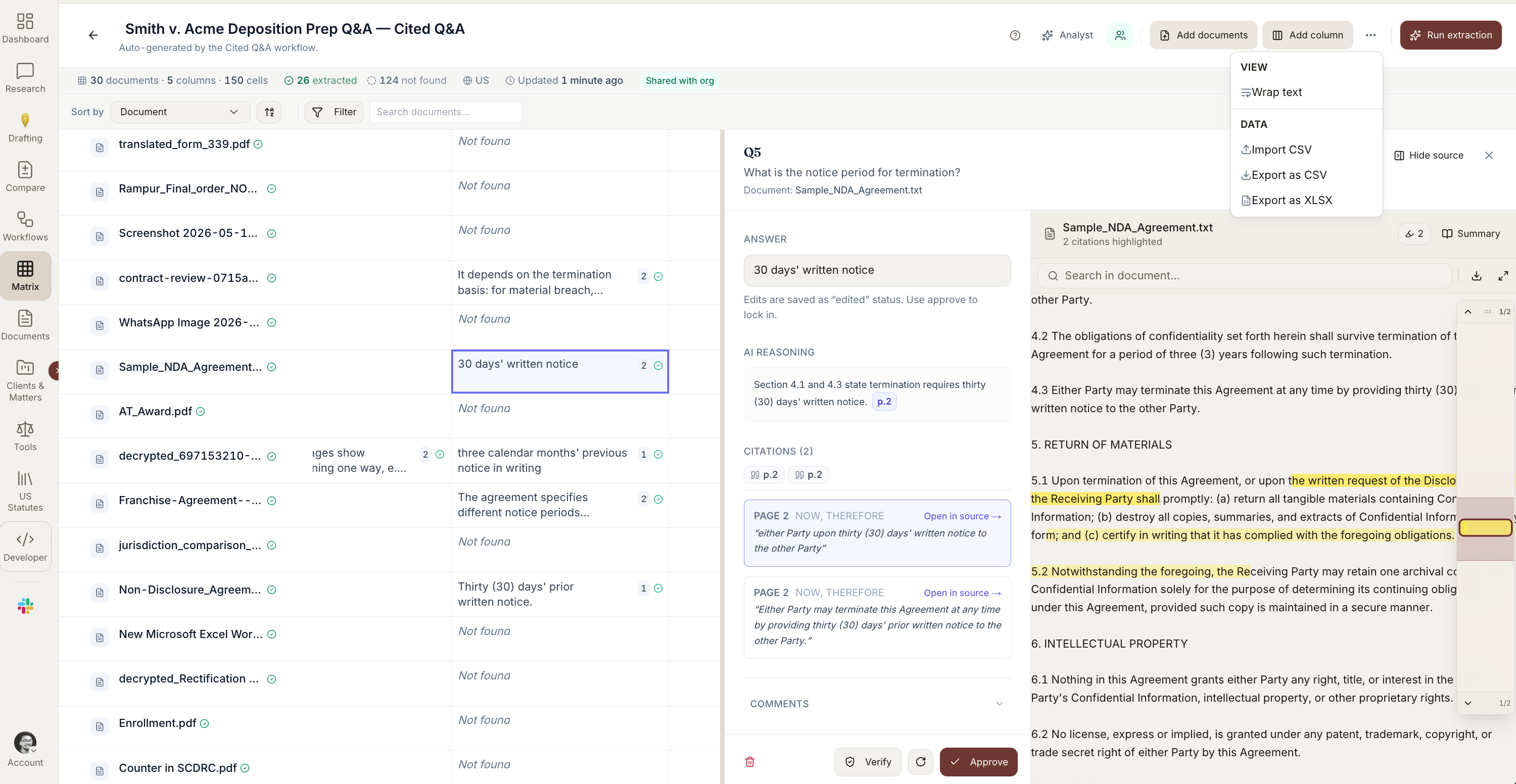Open US Statutes library
This screenshot has width=1516, height=784.
click(x=25, y=491)
